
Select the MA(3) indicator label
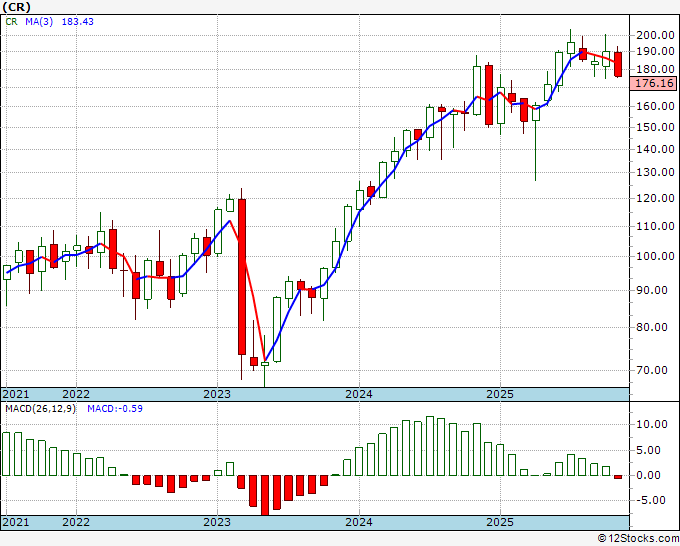(39, 22)
